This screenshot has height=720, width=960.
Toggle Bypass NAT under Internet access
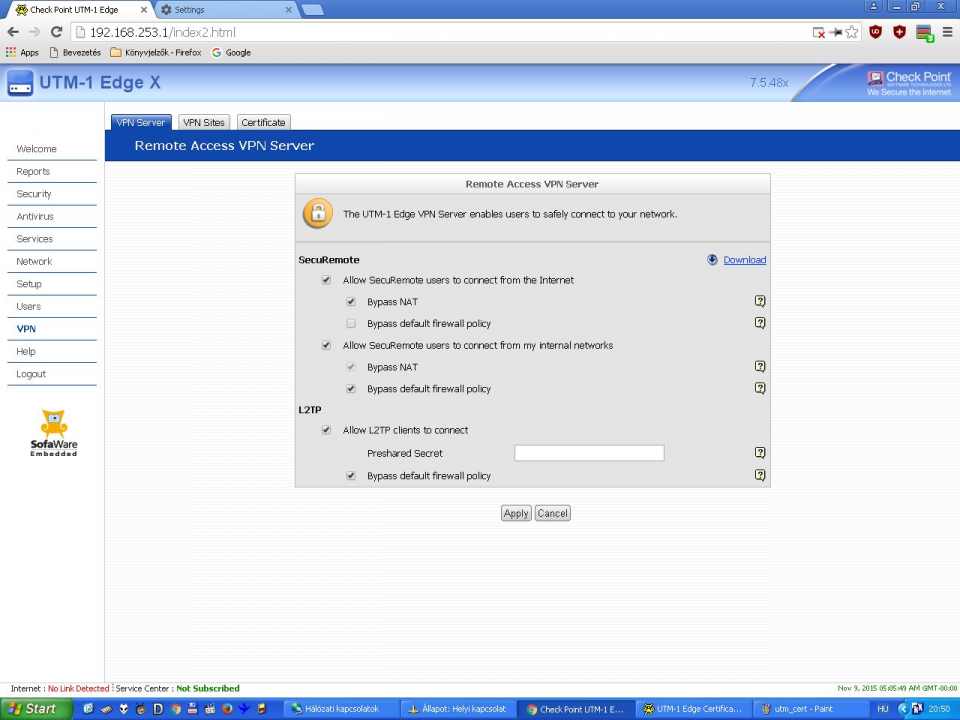click(351, 301)
